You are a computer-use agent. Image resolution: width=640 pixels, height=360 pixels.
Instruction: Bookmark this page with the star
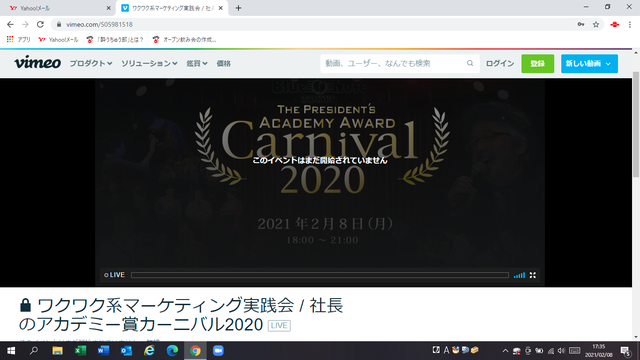tap(596, 24)
